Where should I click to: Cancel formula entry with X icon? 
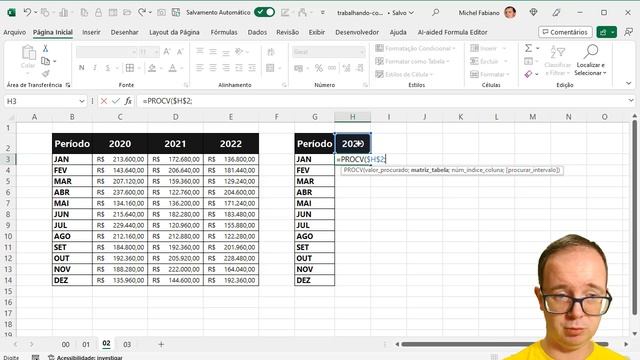click(x=104, y=101)
